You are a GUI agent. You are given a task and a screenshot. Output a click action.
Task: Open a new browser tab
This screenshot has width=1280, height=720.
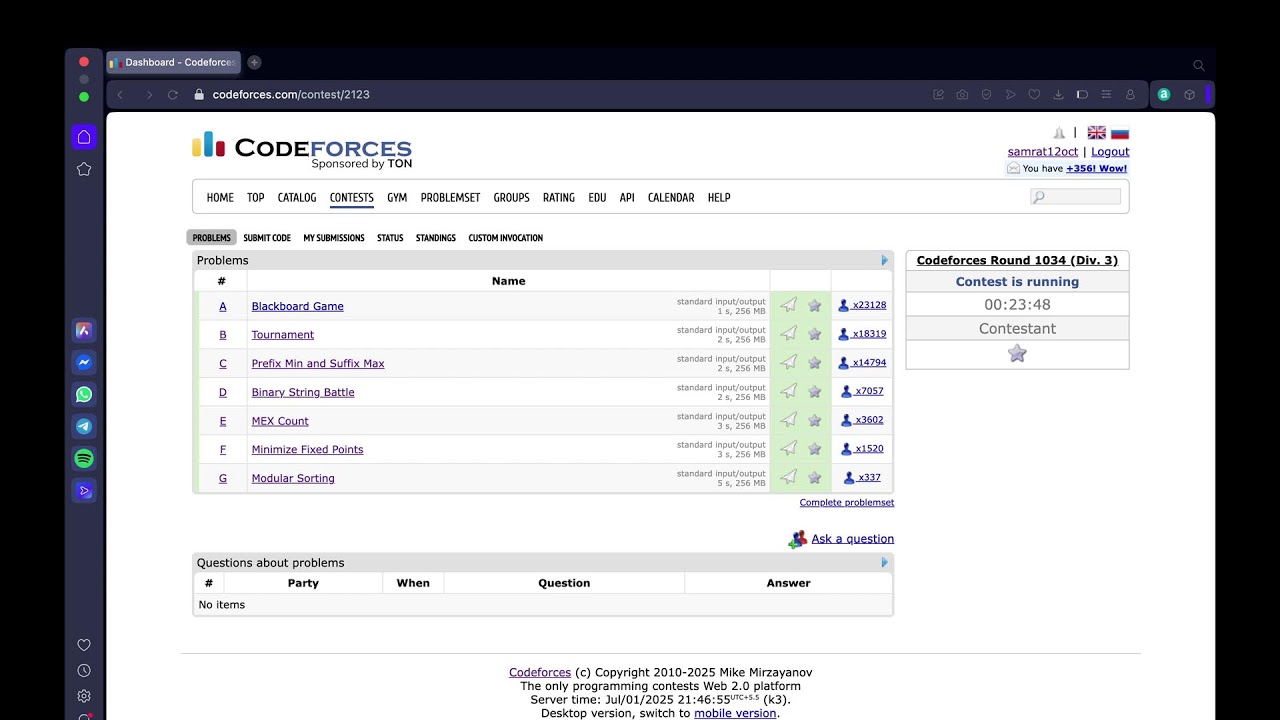coord(254,62)
